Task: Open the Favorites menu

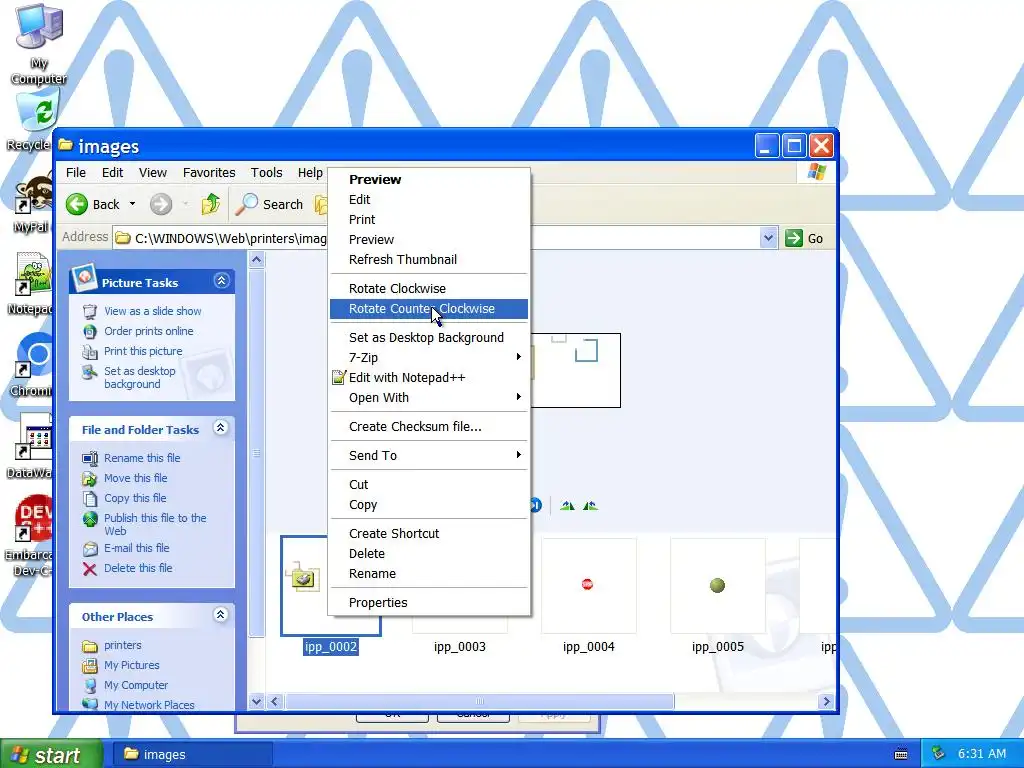Action: (x=209, y=172)
